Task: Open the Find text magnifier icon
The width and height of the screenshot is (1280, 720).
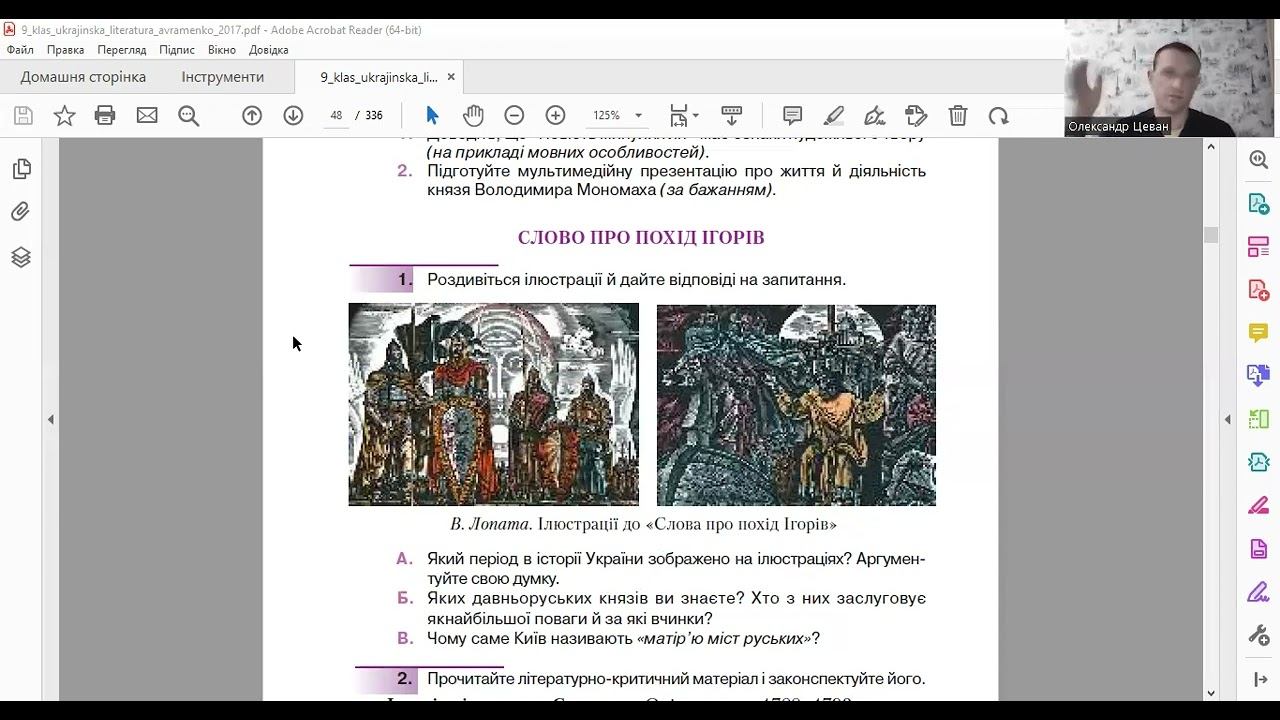Action: click(188, 115)
